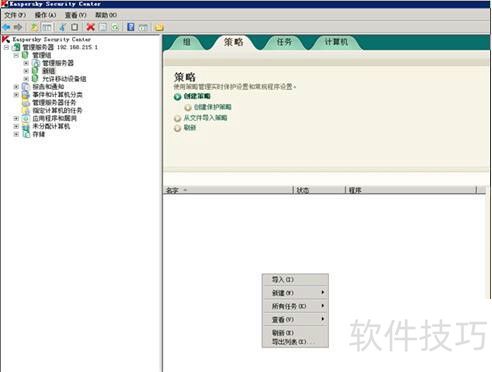Switch to the 任务 tab

pos(284,42)
